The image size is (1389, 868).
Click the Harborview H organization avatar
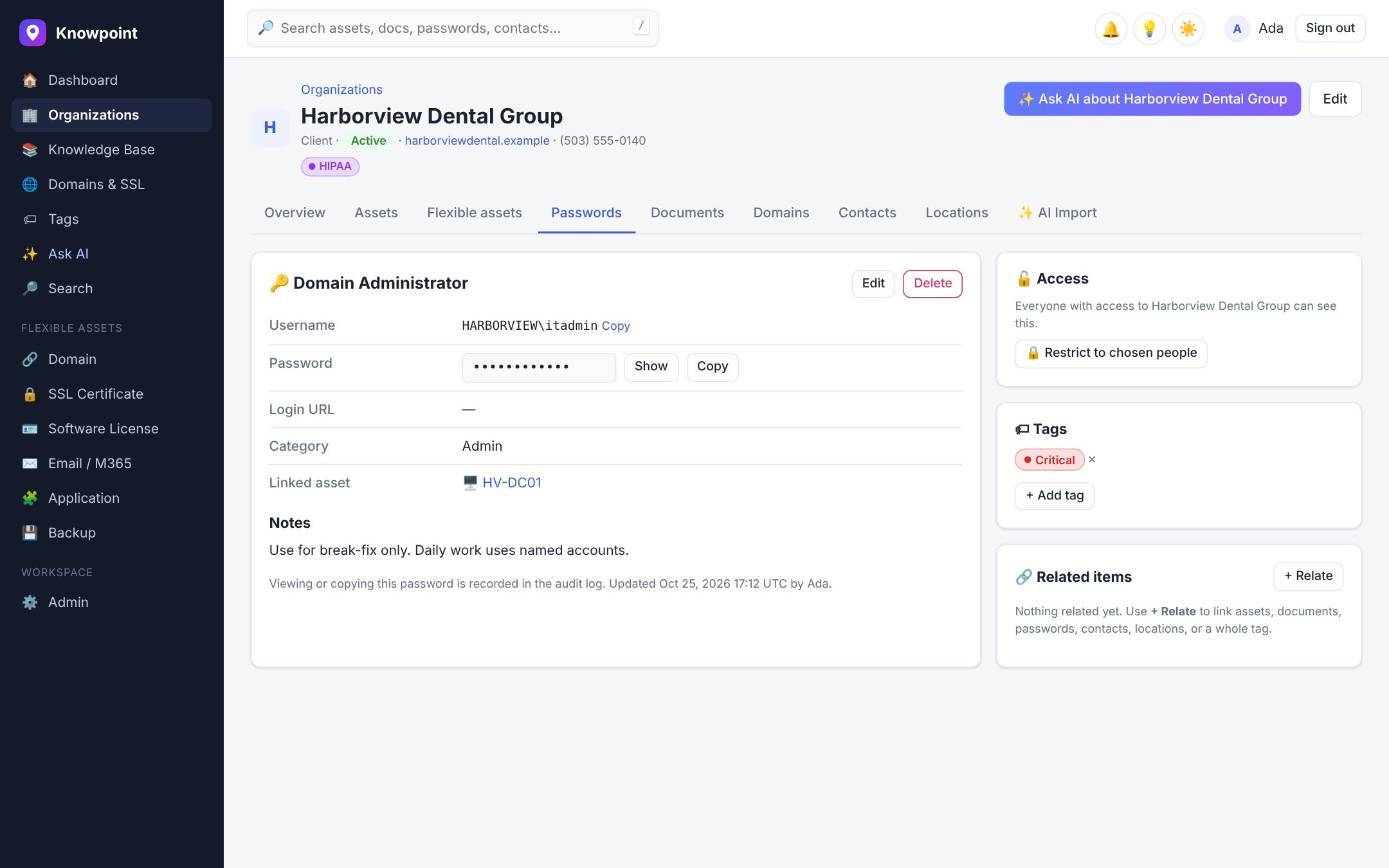(270, 128)
